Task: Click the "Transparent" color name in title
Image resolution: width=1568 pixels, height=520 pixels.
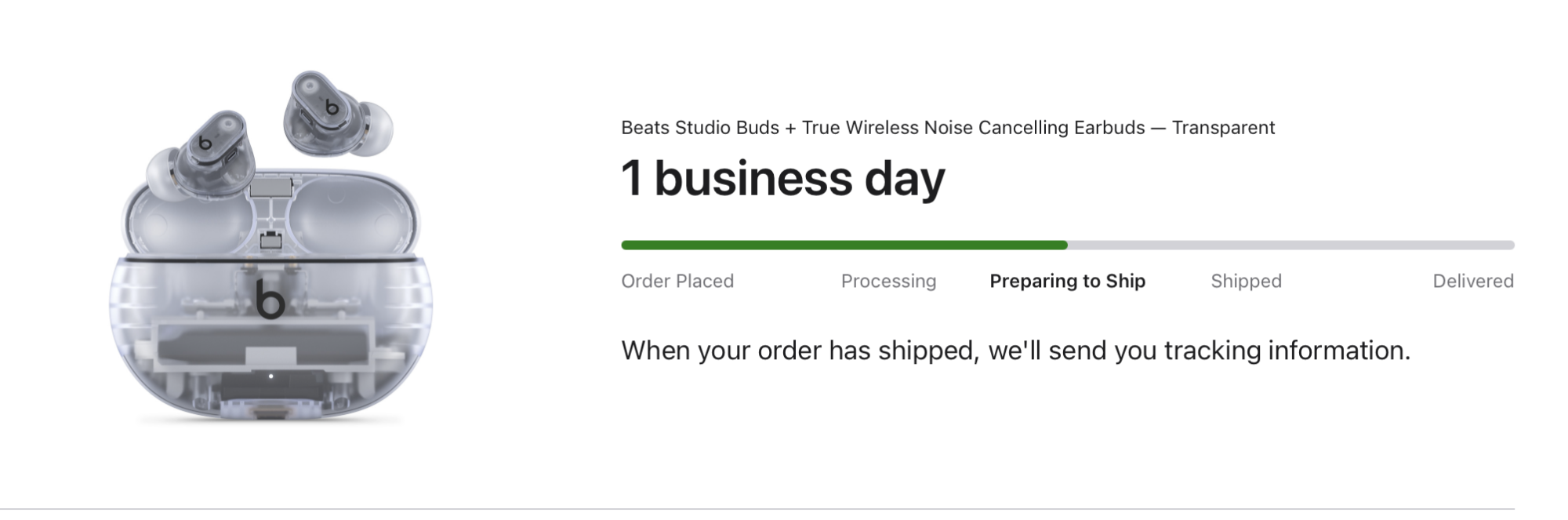Action: 1223,128
